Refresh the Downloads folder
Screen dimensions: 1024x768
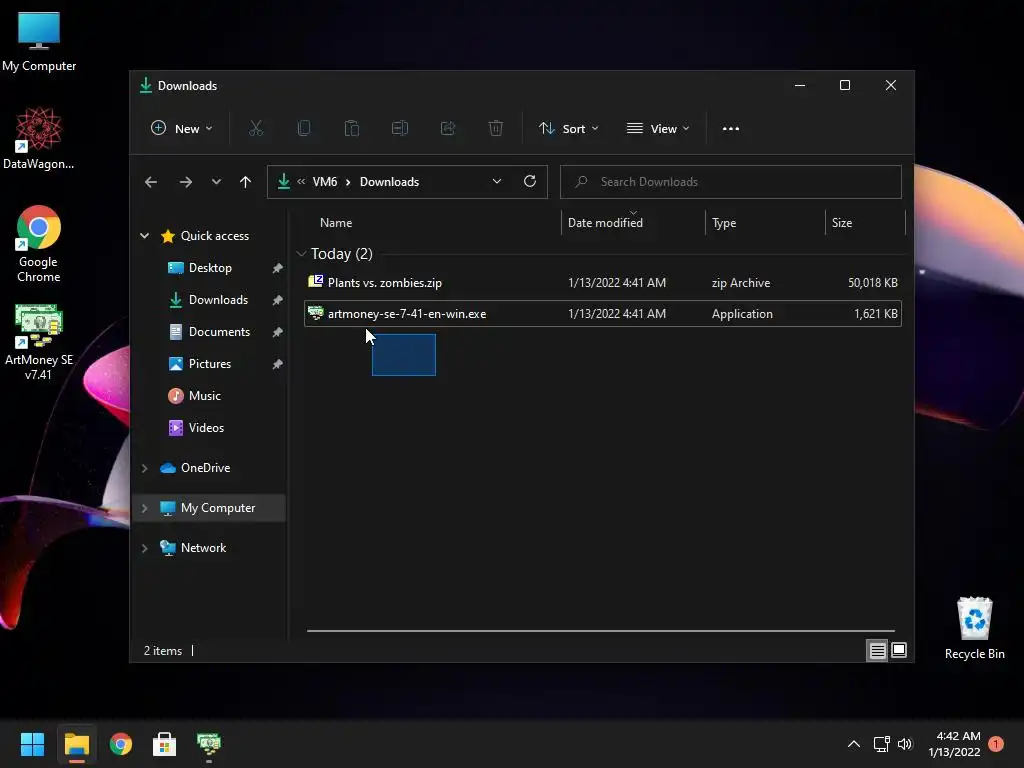coord(530,181)
